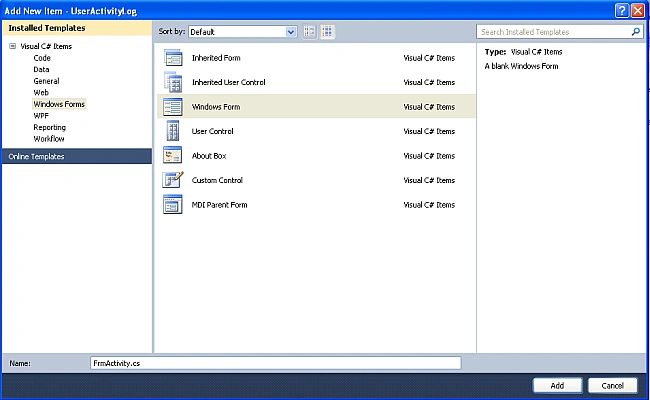The image size is (650, 400).
Task: Open the Installed Templates section
Action: tap(77, 28)
